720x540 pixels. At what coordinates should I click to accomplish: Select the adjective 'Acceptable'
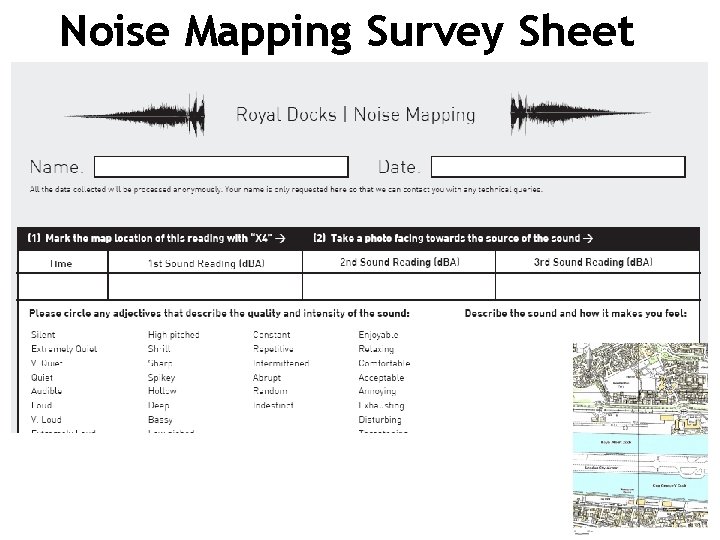(381, 378)
